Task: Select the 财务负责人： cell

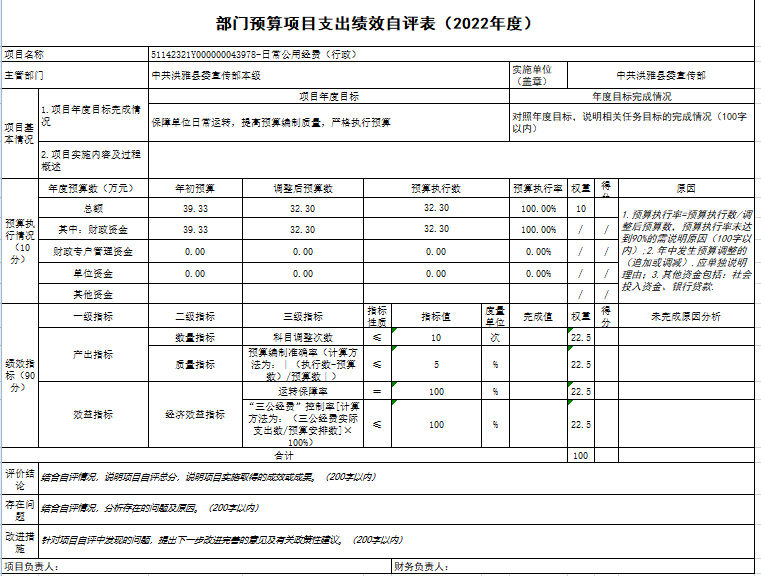Action: point(573,566)
